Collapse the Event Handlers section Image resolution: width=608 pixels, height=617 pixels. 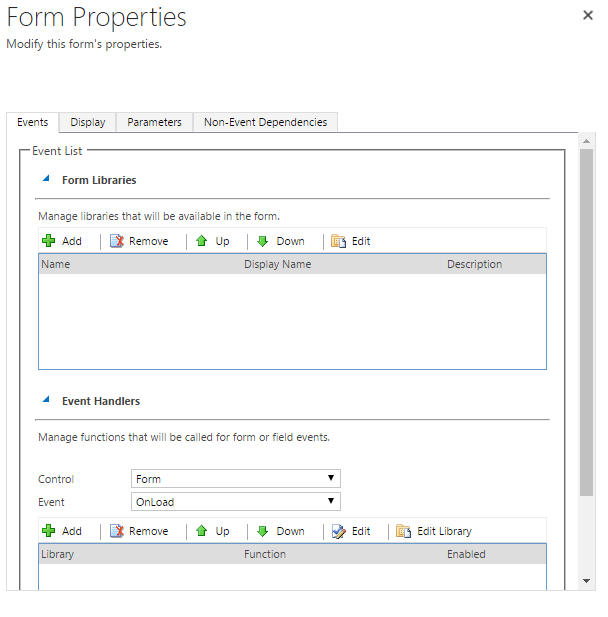[45, 400]
